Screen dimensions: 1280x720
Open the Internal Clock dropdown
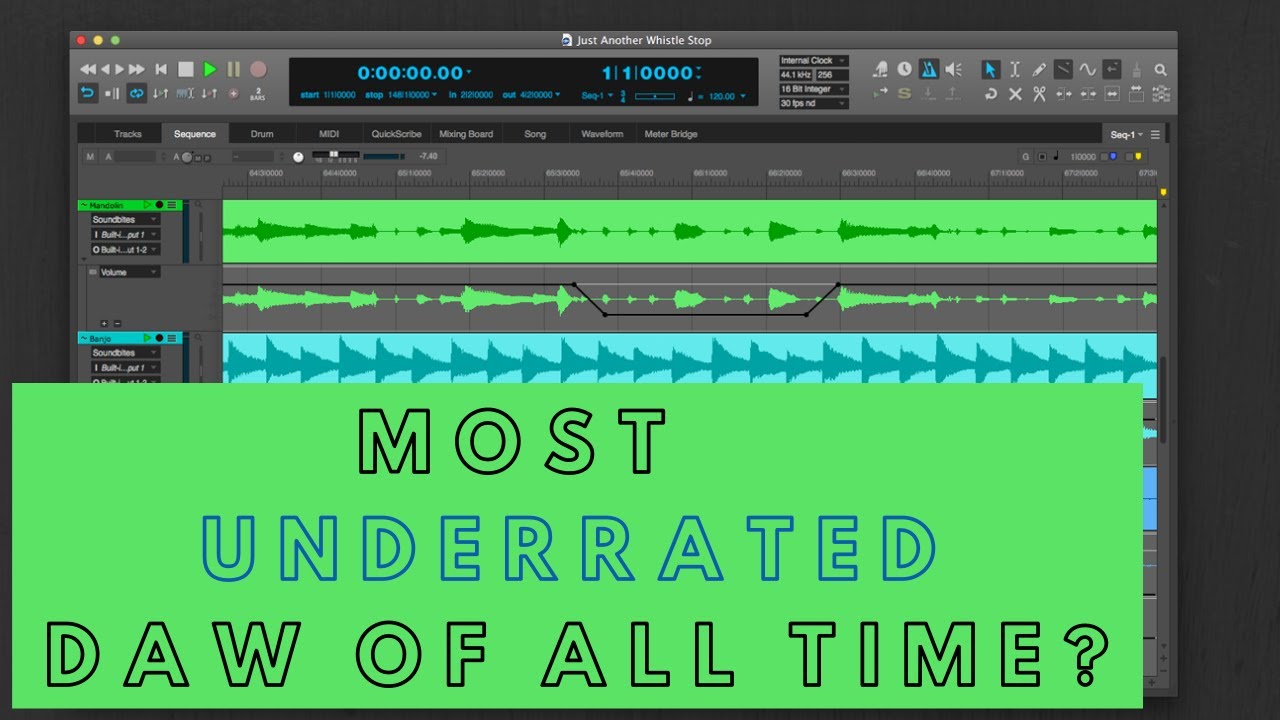[x=814, y=61]
